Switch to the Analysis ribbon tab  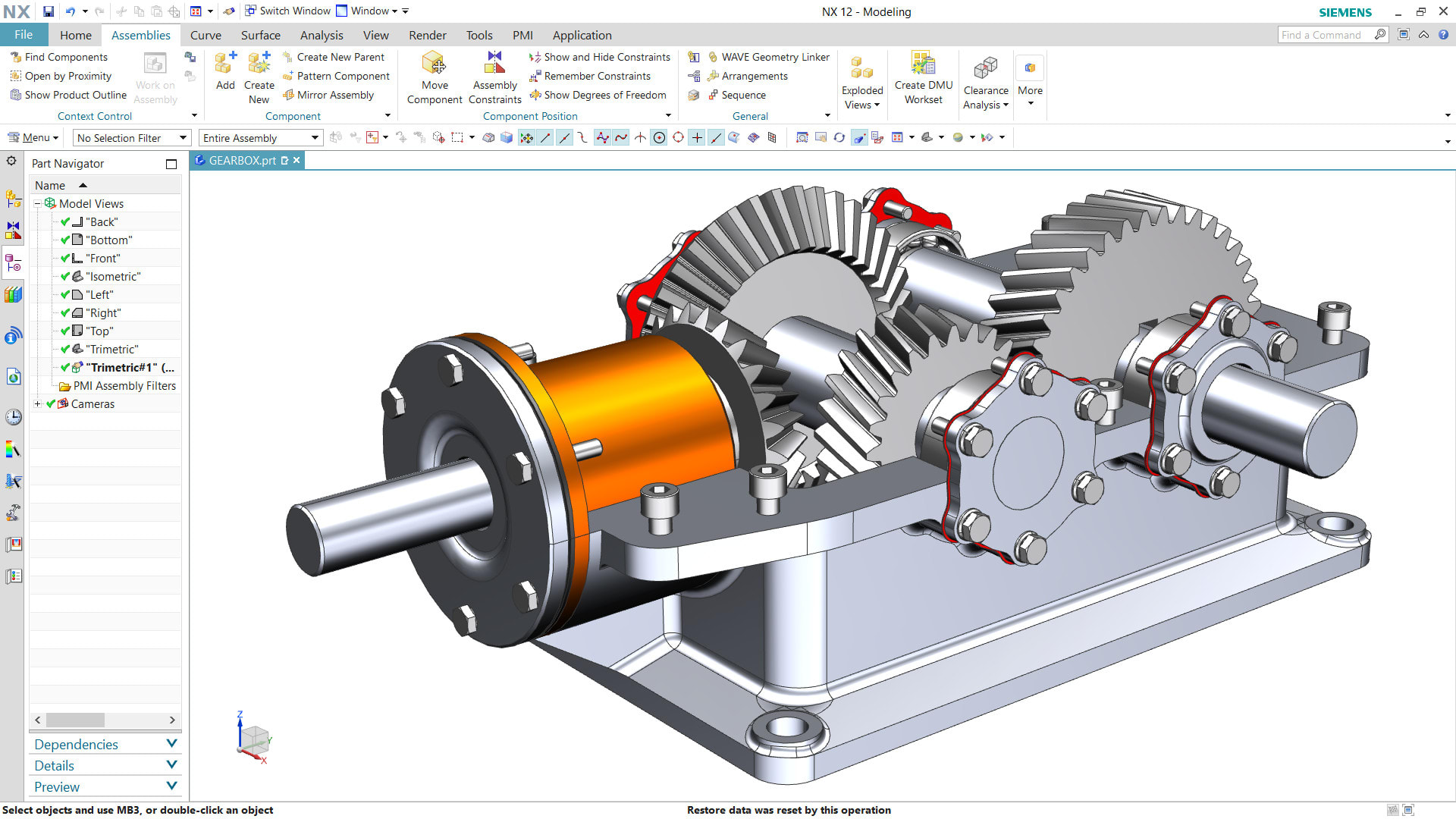point(321,36)
